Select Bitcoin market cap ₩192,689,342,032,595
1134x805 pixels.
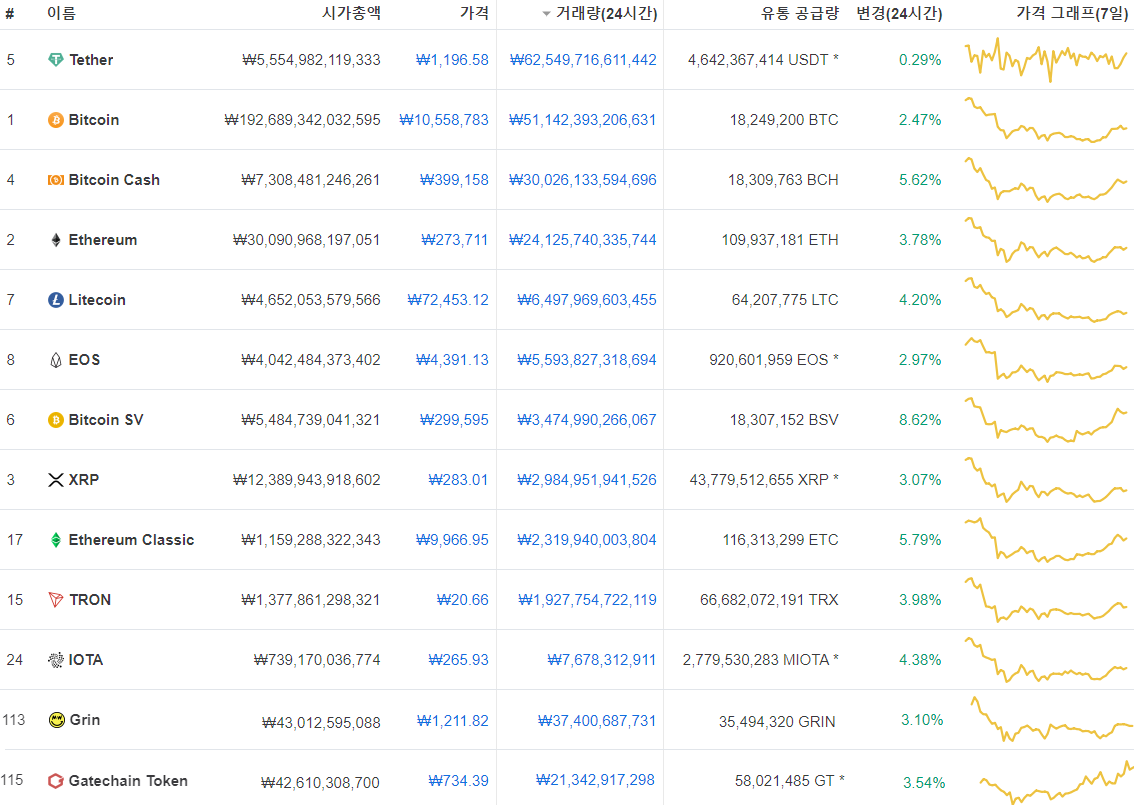302,120
